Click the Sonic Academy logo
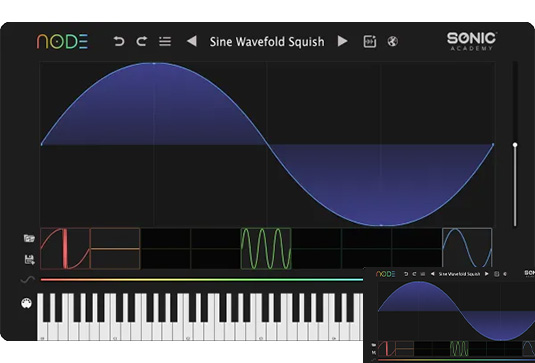The image size is (535, 363). pos(472,41)
